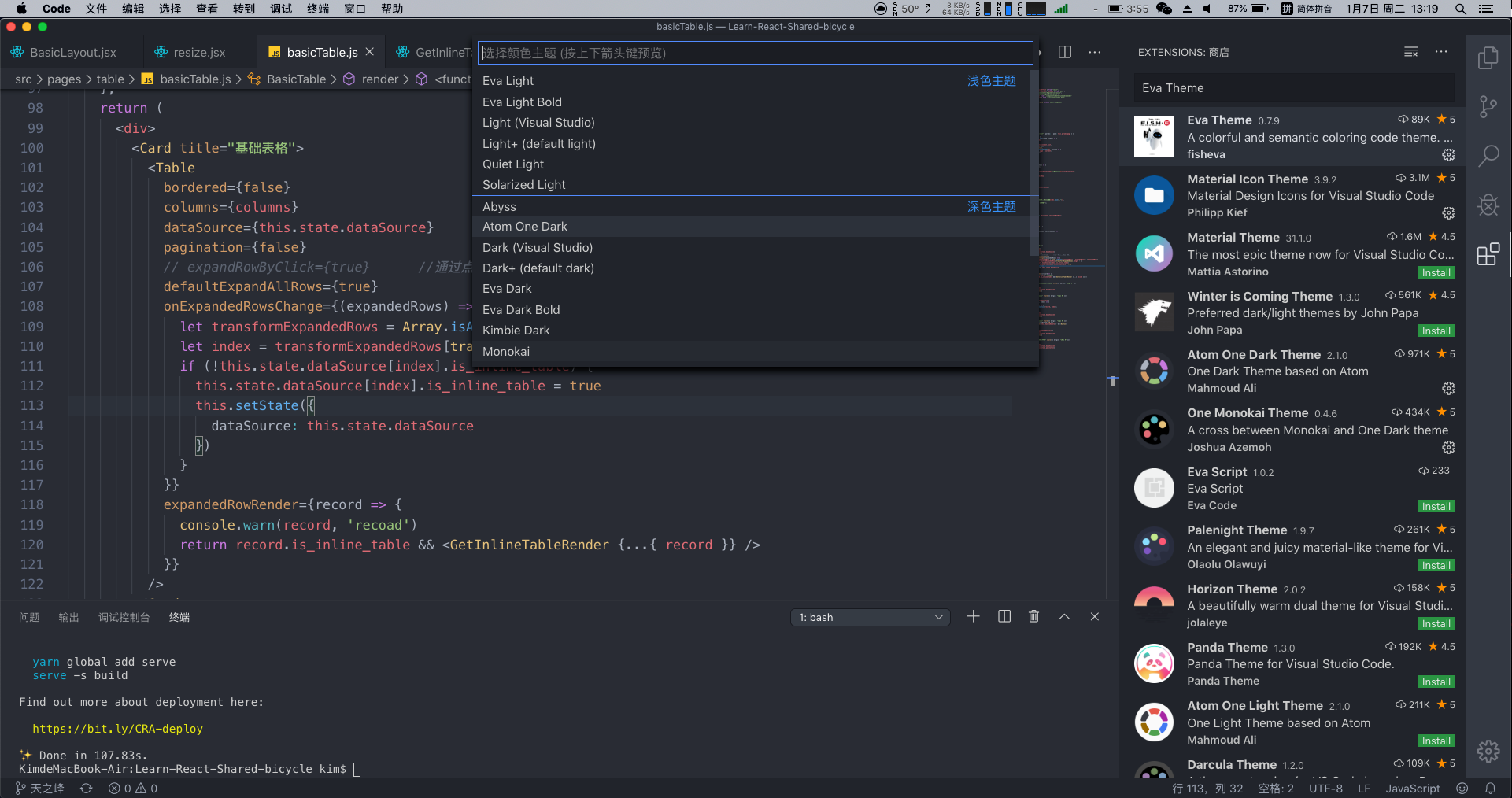Click the theme list scrollbar
Screen dimensions: 1512x798
pyautogui.click(x=1033, y=163)
